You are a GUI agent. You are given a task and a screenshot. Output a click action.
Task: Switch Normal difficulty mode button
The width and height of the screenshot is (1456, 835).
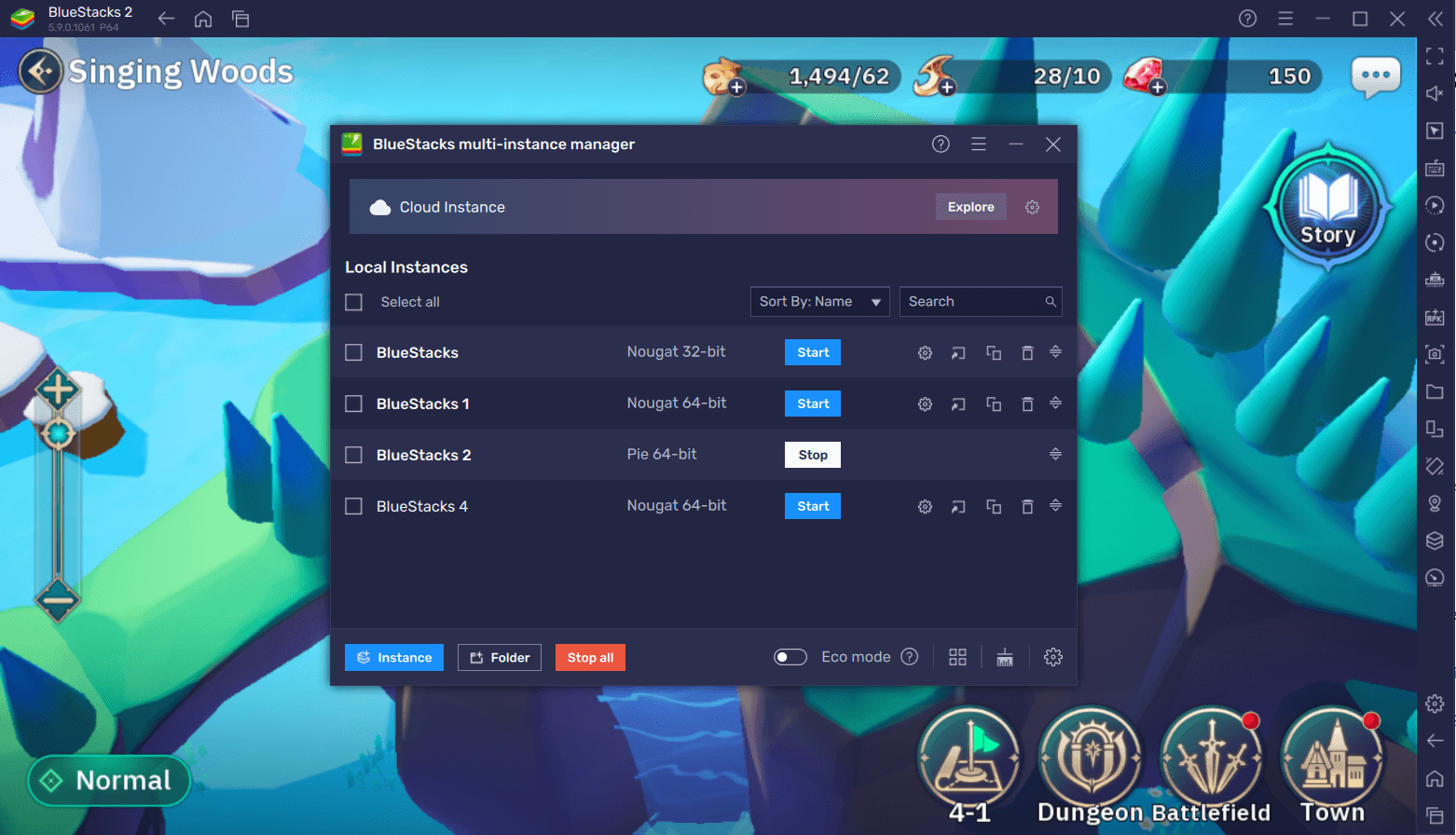109,781
